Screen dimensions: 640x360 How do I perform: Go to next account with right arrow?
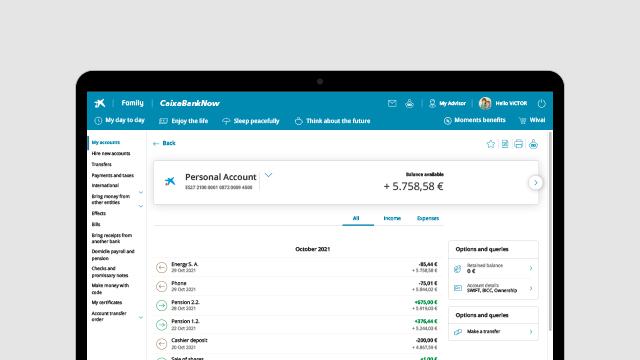pyautogui.click(x=536, y=182)
